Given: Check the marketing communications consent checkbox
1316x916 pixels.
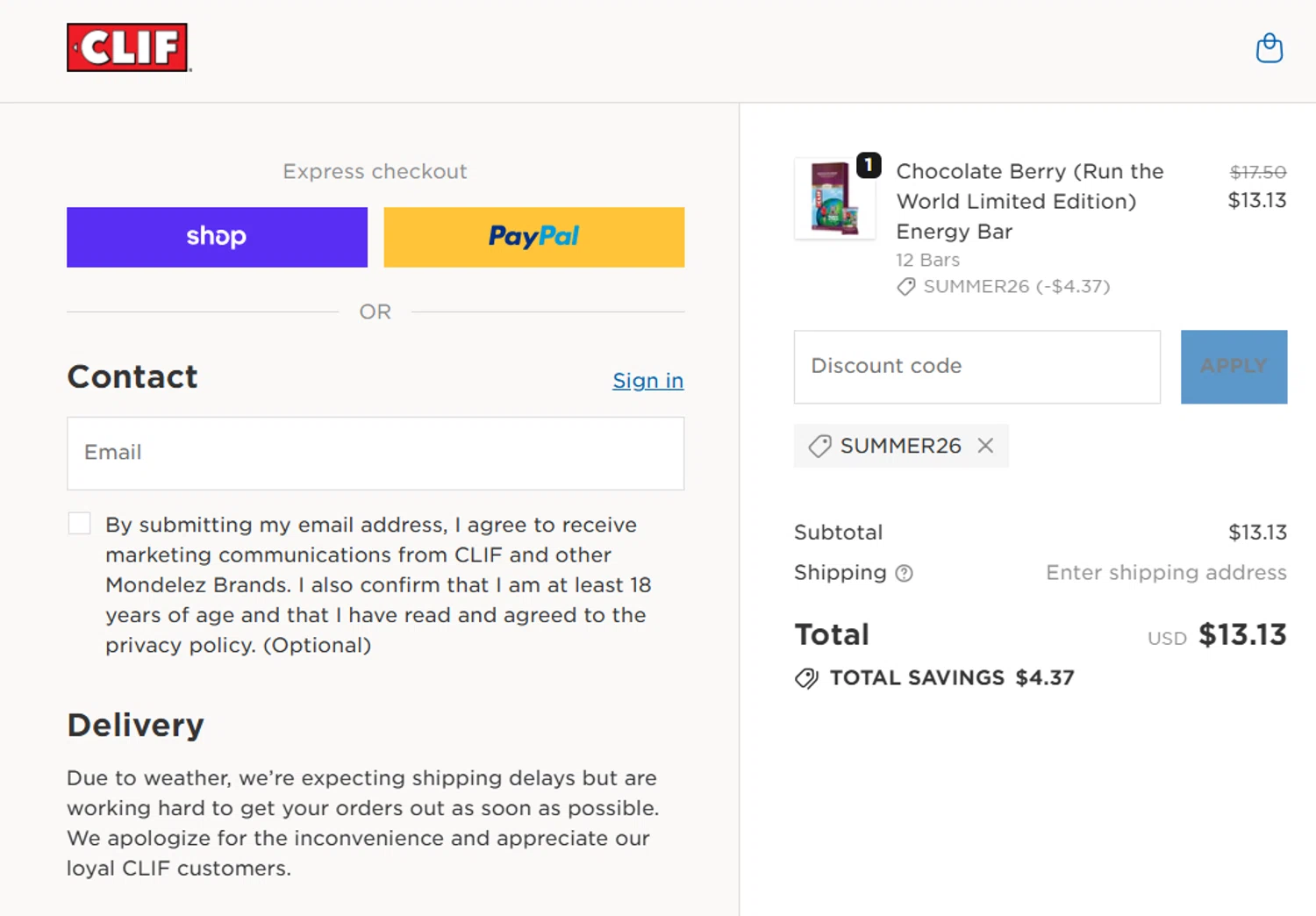Looking at the screenshot, I should (x=80, y=524).
